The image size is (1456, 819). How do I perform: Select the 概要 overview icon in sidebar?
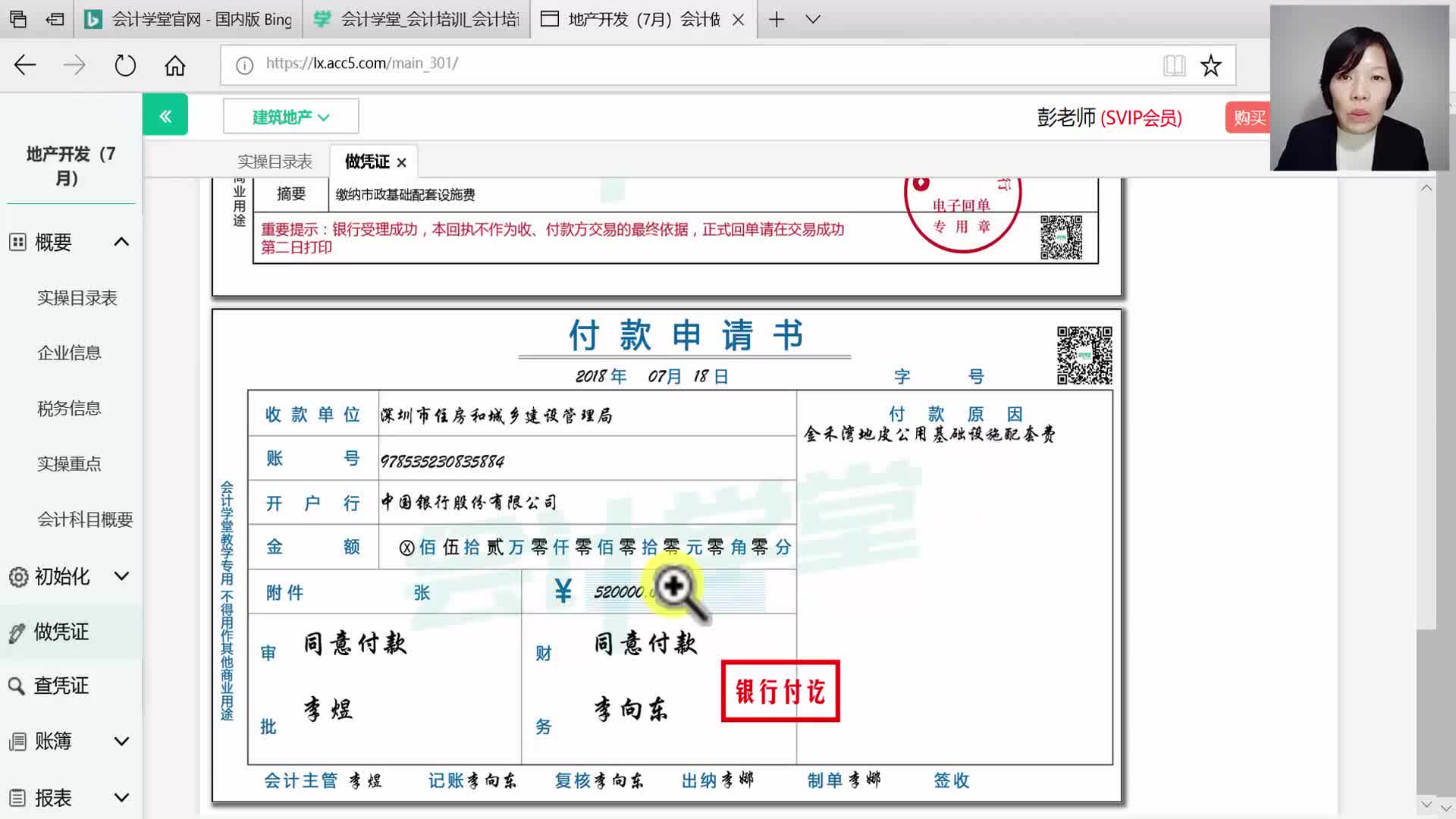[17, 242]
